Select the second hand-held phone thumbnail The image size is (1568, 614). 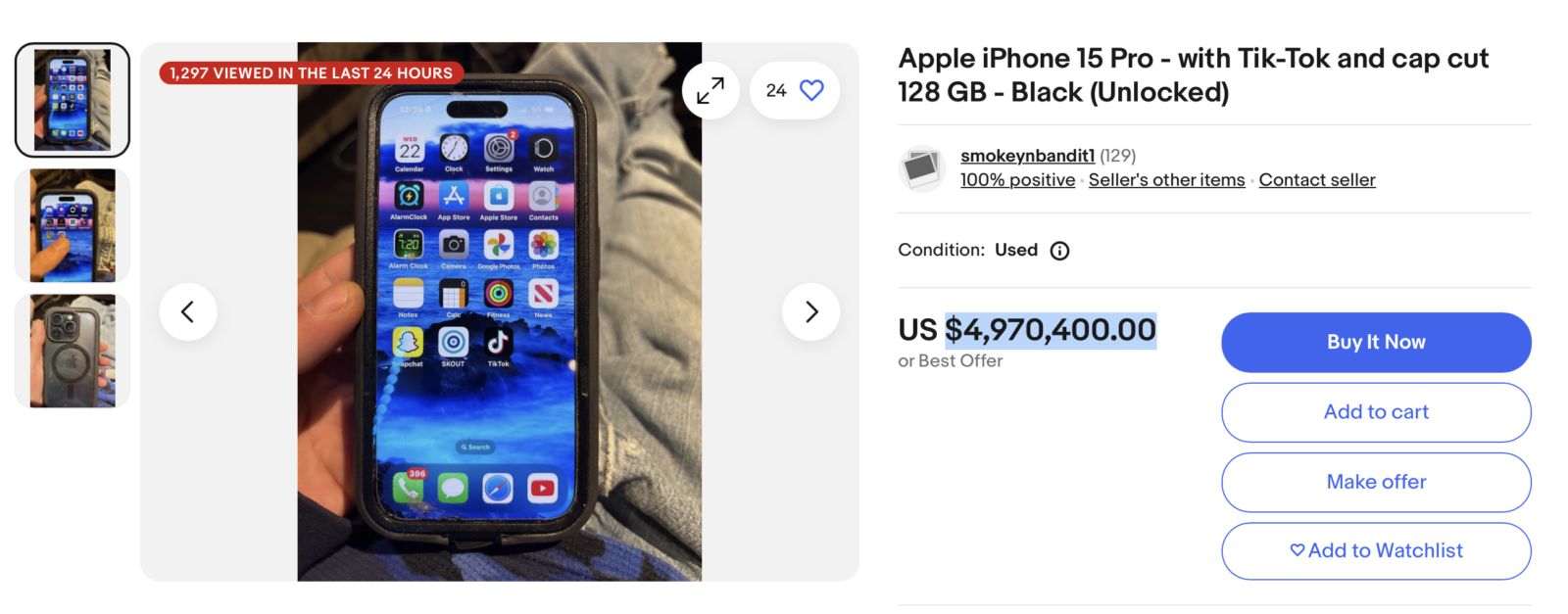click(x=73, y=225)
